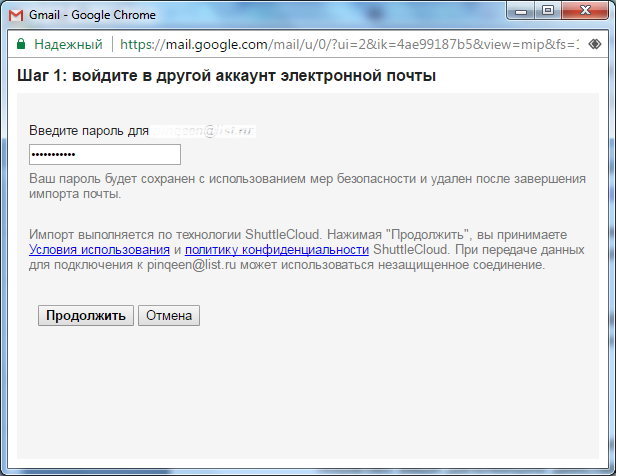Click the Gmail - Google Chrome window title

(92, 15)
